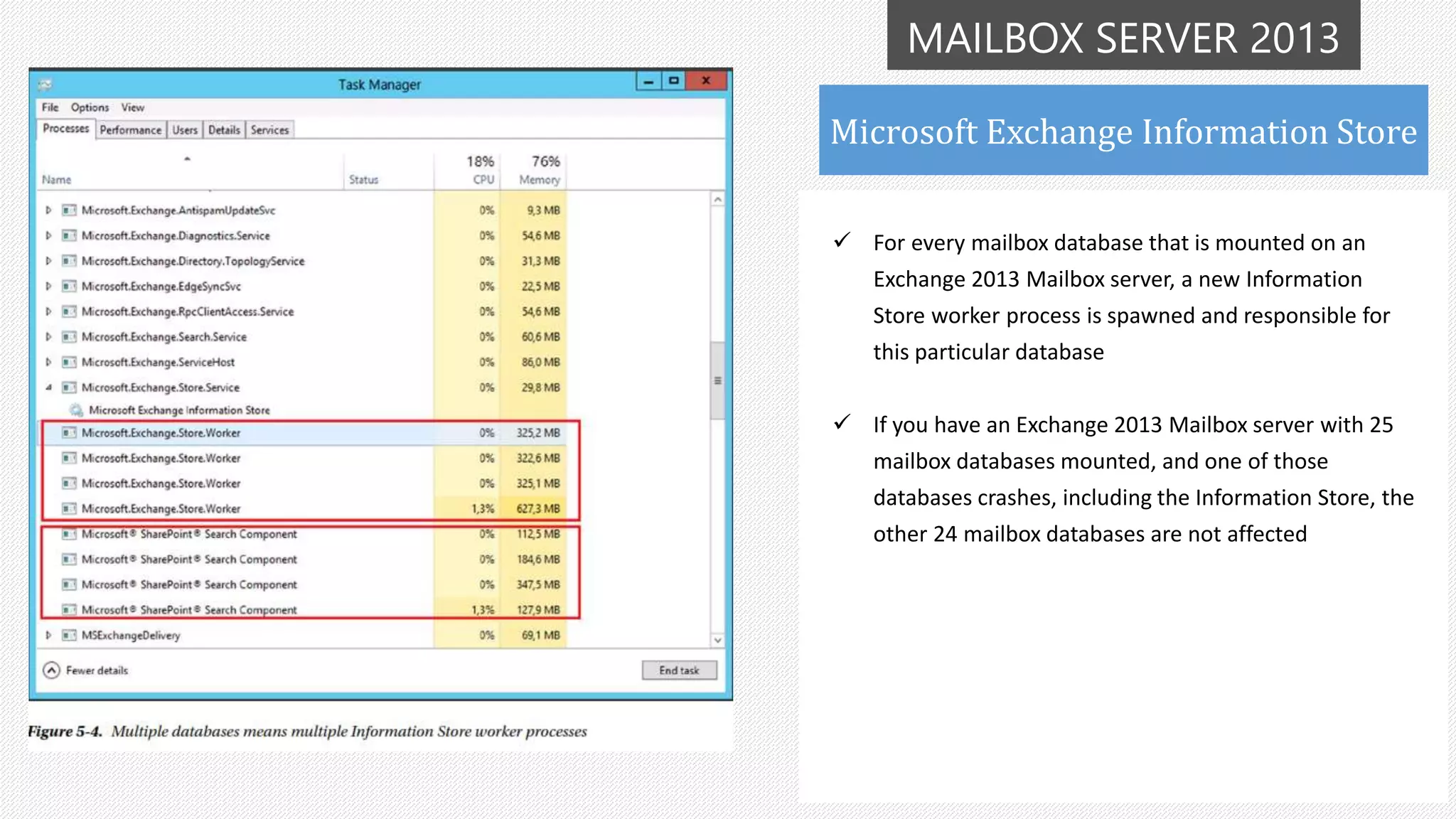Screen dimensions: 1456x819
Task: Select the Microsoft Exchange Information Store entry
Action: click(x=179, y=410)
